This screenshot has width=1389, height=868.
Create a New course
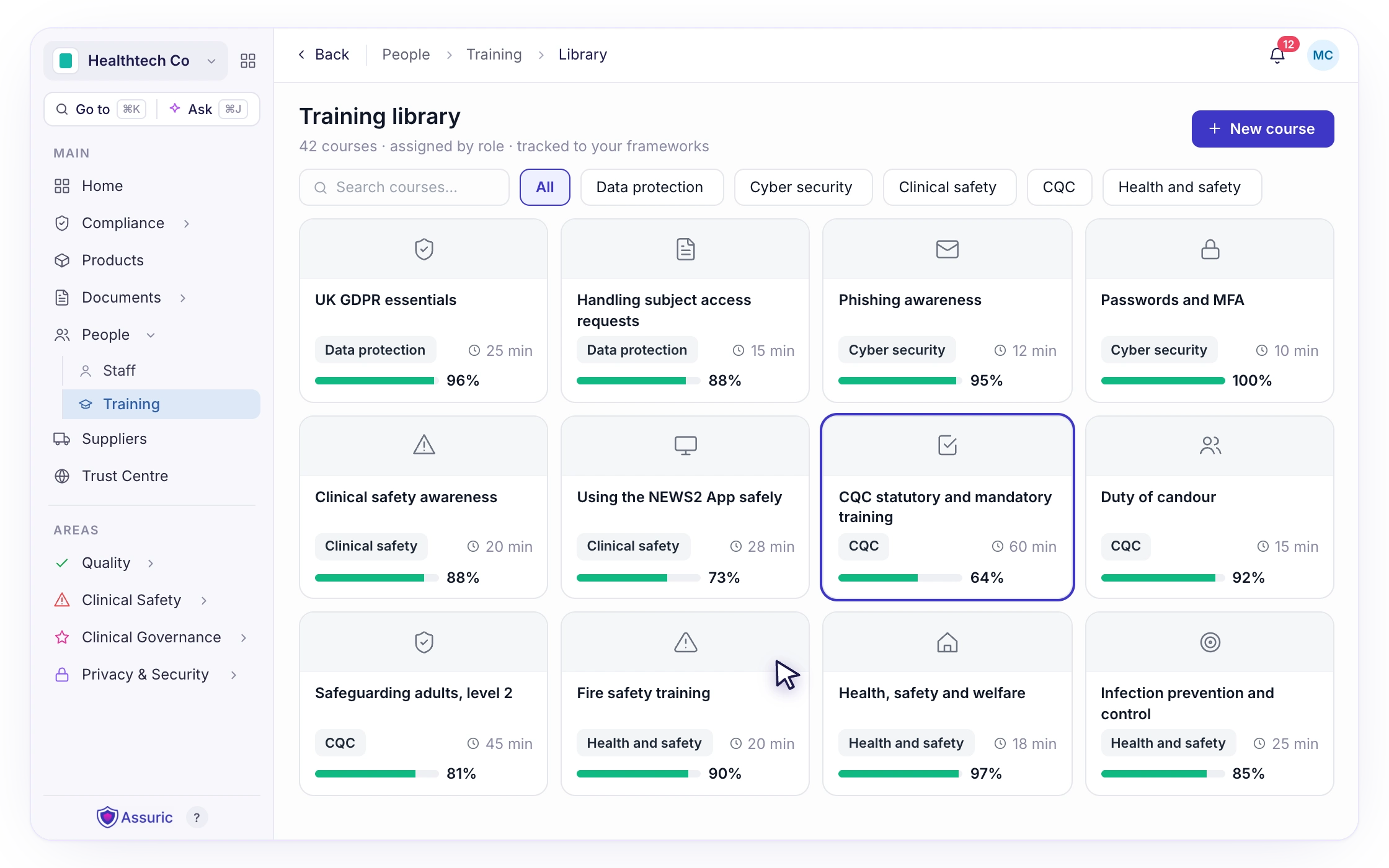coord(1263,129)
